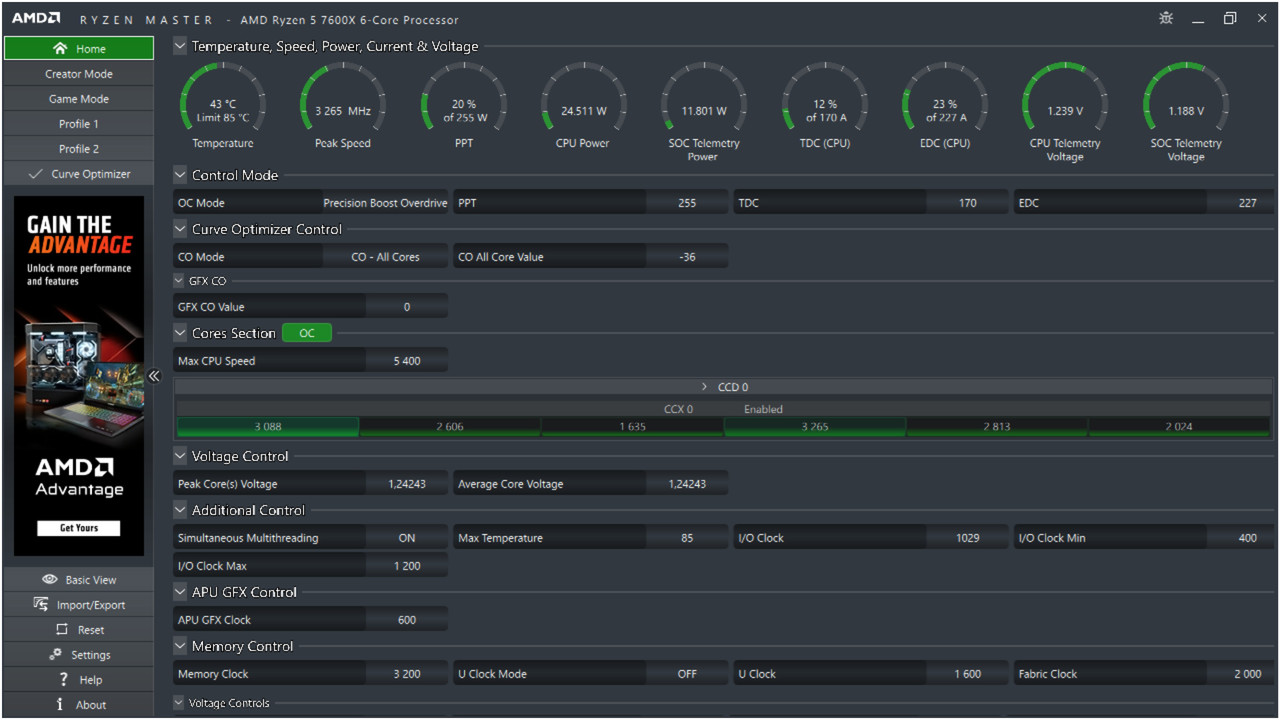Click CO All Core Value field -36
Screen dimensions: 1280x720
[x=687, y=257]
